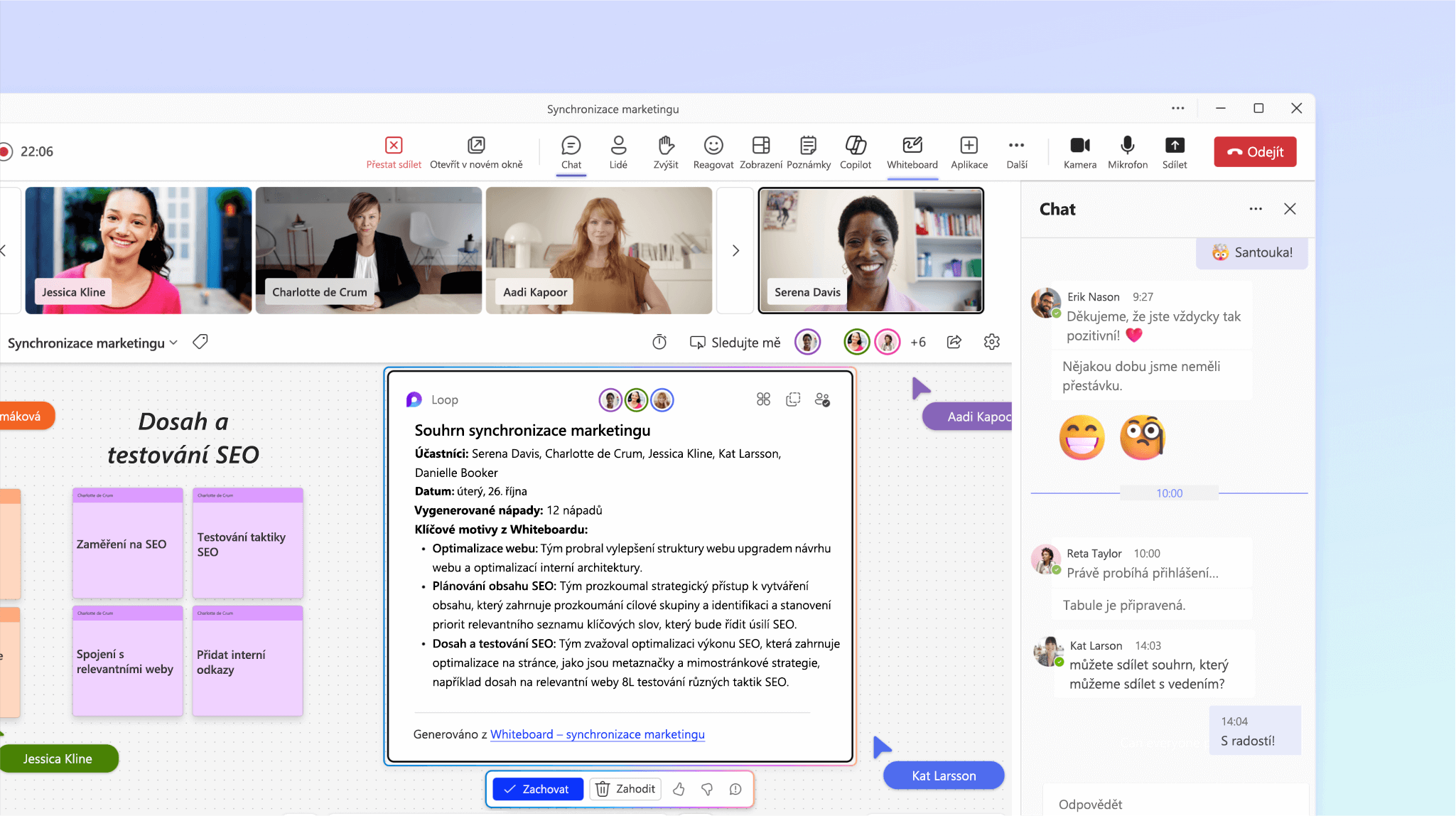Screen dimensions: 1456x816
Task: Toggle the favorite pin icon next to meeting title
Action: (x=199, y=343)
